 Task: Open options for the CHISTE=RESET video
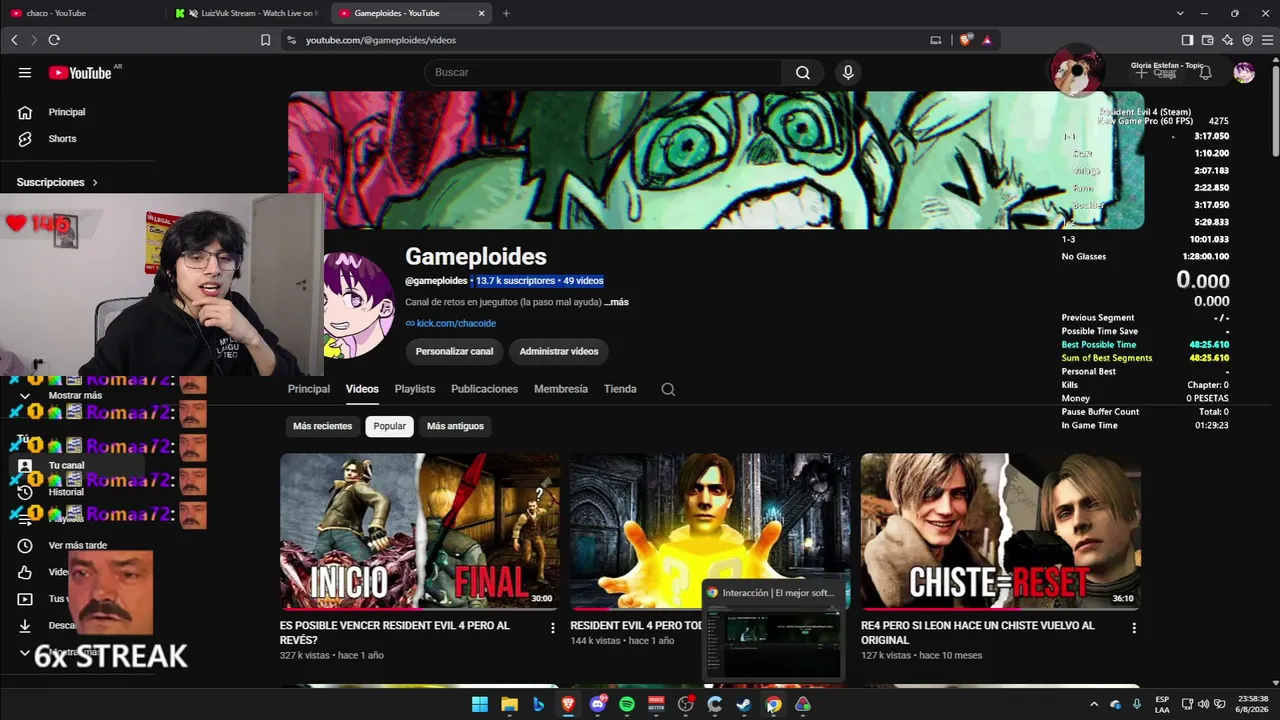(1134, 628)
